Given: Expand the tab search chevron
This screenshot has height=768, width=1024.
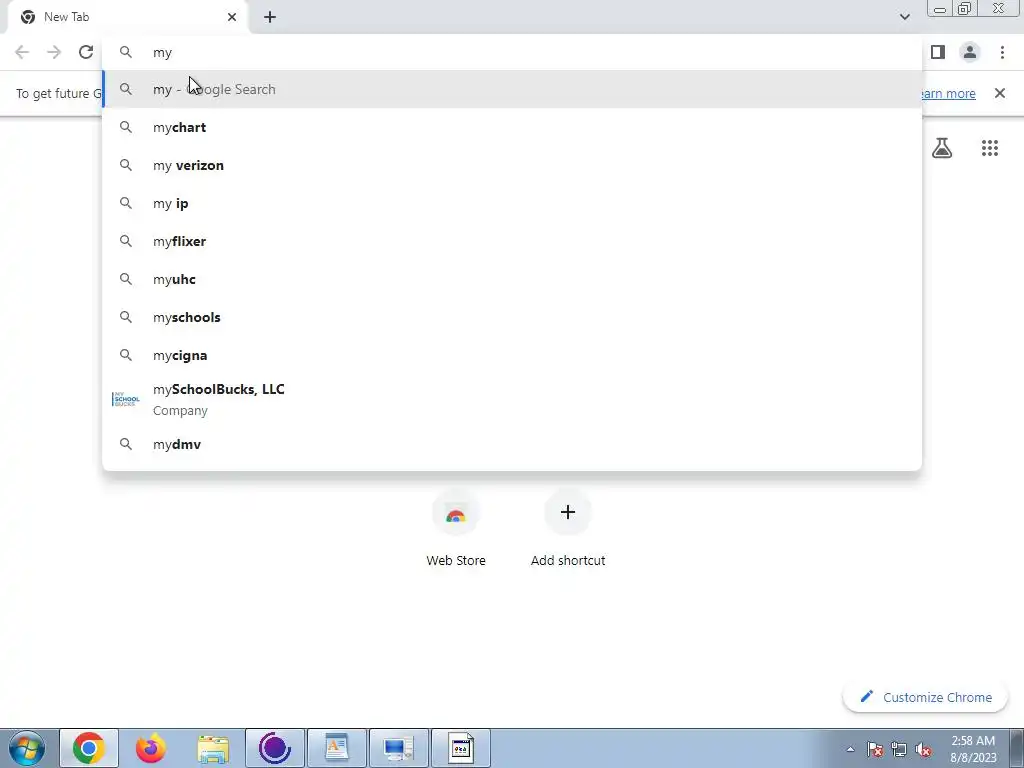Looking at the screenshot, I should tap(904, 17).
